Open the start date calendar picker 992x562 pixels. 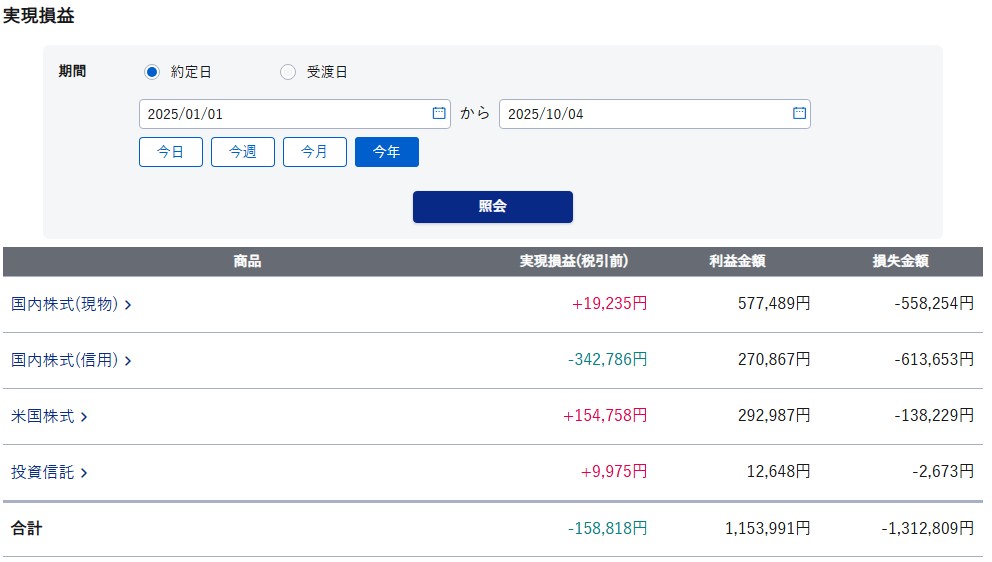click(438, 114)
